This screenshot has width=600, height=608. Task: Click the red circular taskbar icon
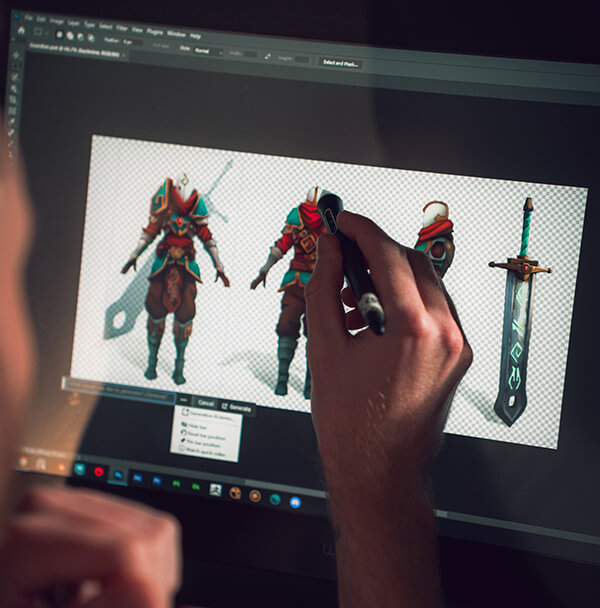99,472
